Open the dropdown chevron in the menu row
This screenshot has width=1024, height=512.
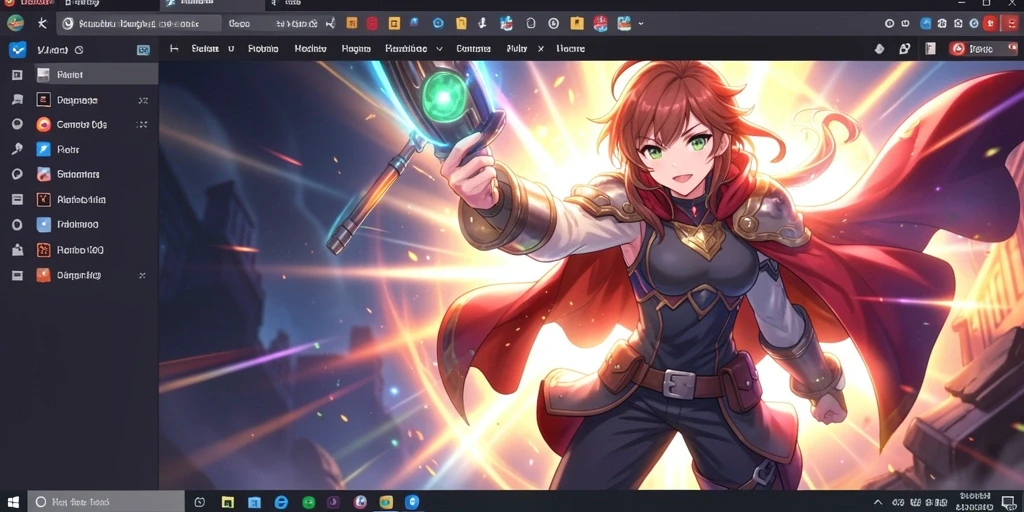[440, 49]
